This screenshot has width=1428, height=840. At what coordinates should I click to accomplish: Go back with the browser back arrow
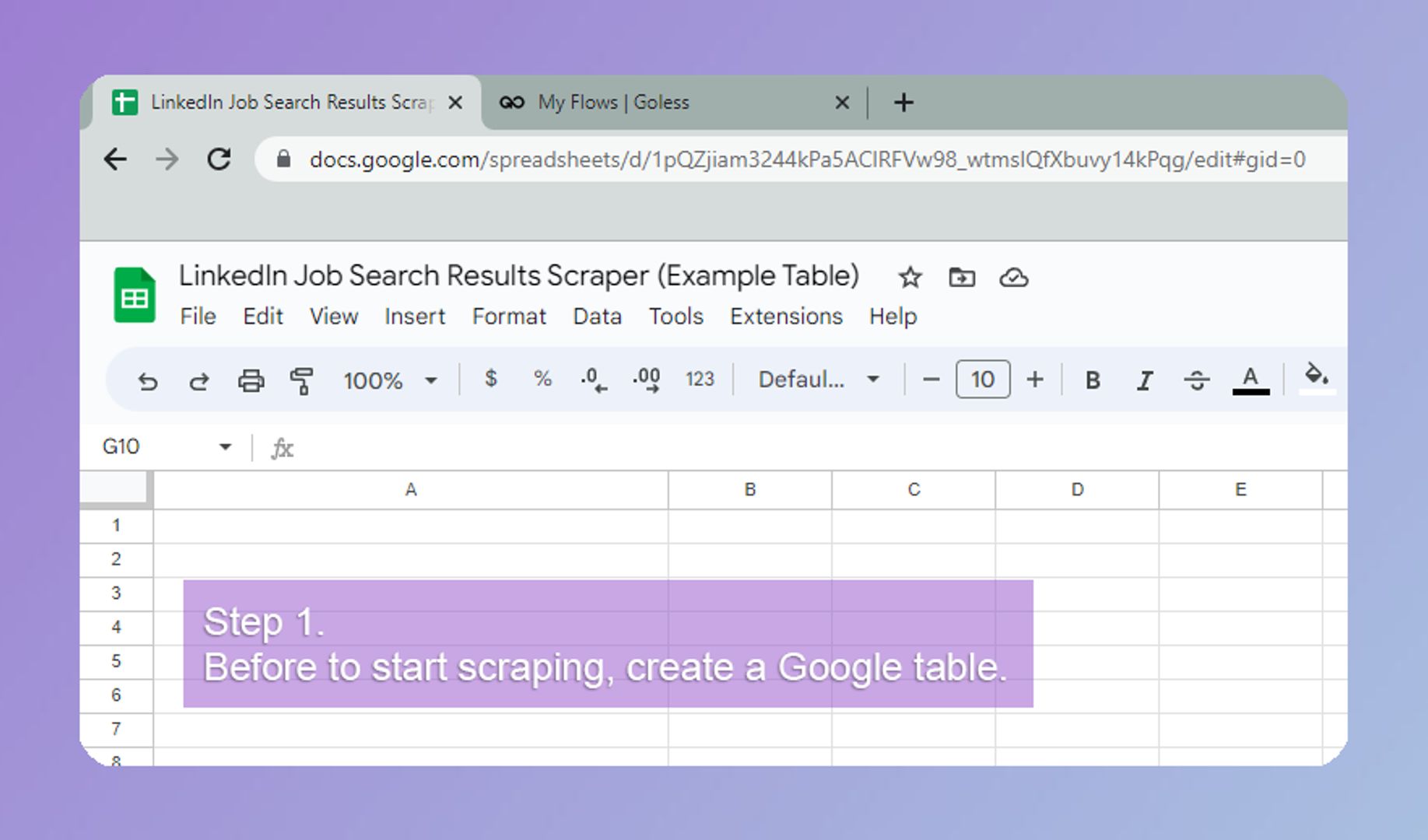[115, 159]
